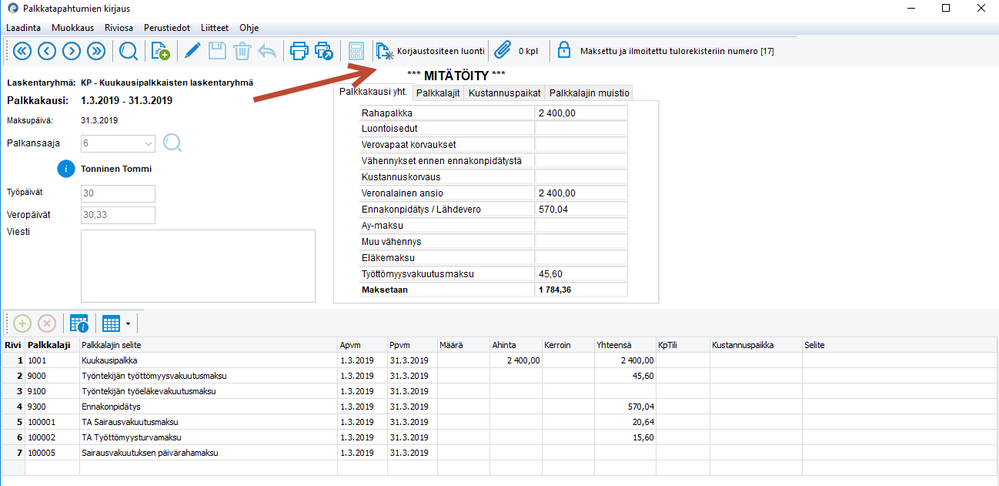Create a new document with the plus icon
Screen dimensions: 999x486
pos(160,51)
